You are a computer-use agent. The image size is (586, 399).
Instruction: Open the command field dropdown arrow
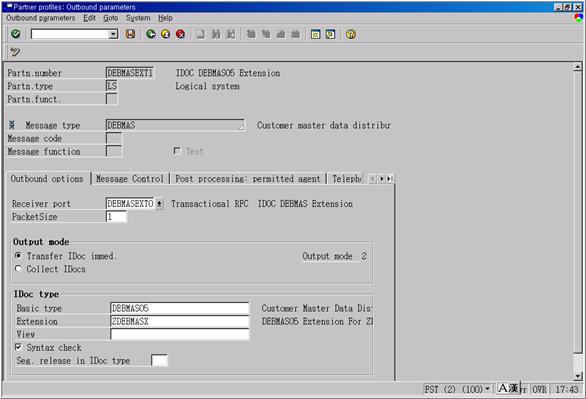tap(113, 34)
